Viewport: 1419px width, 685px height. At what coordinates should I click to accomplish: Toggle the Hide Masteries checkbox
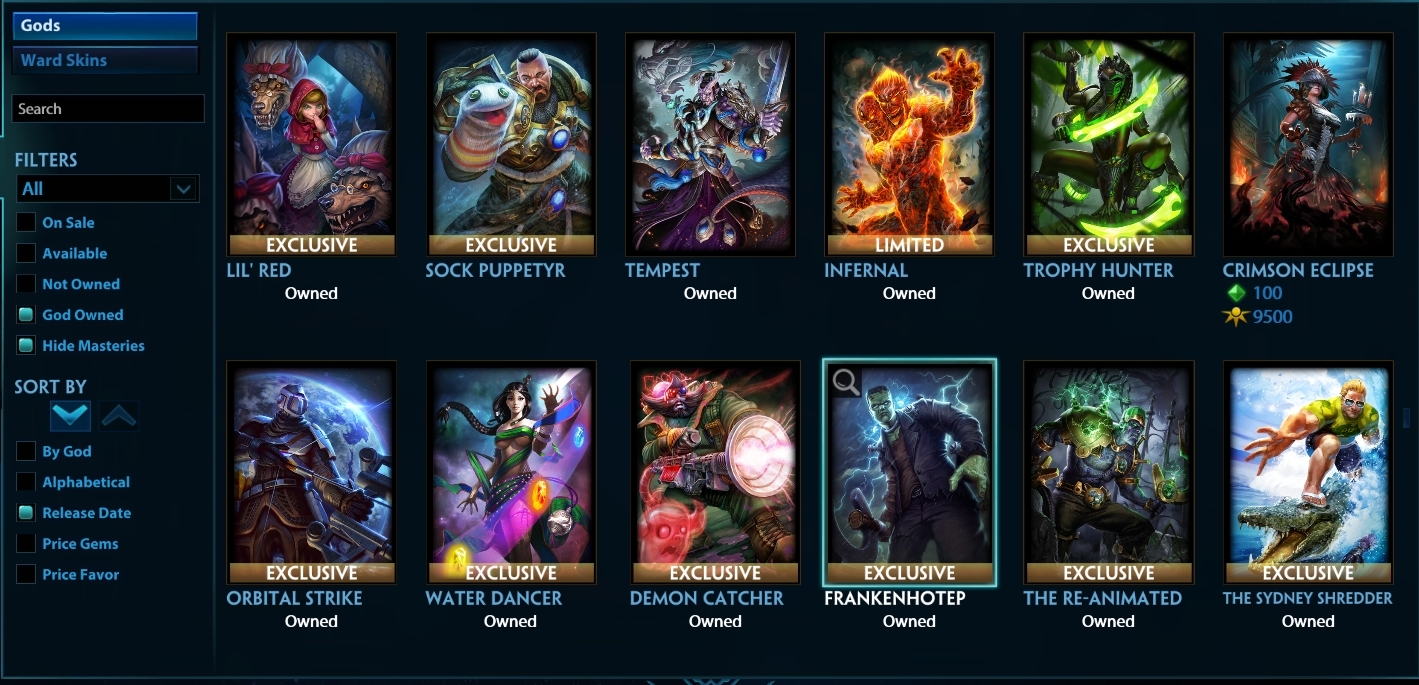pyautogui.click(x=26, y=346)
